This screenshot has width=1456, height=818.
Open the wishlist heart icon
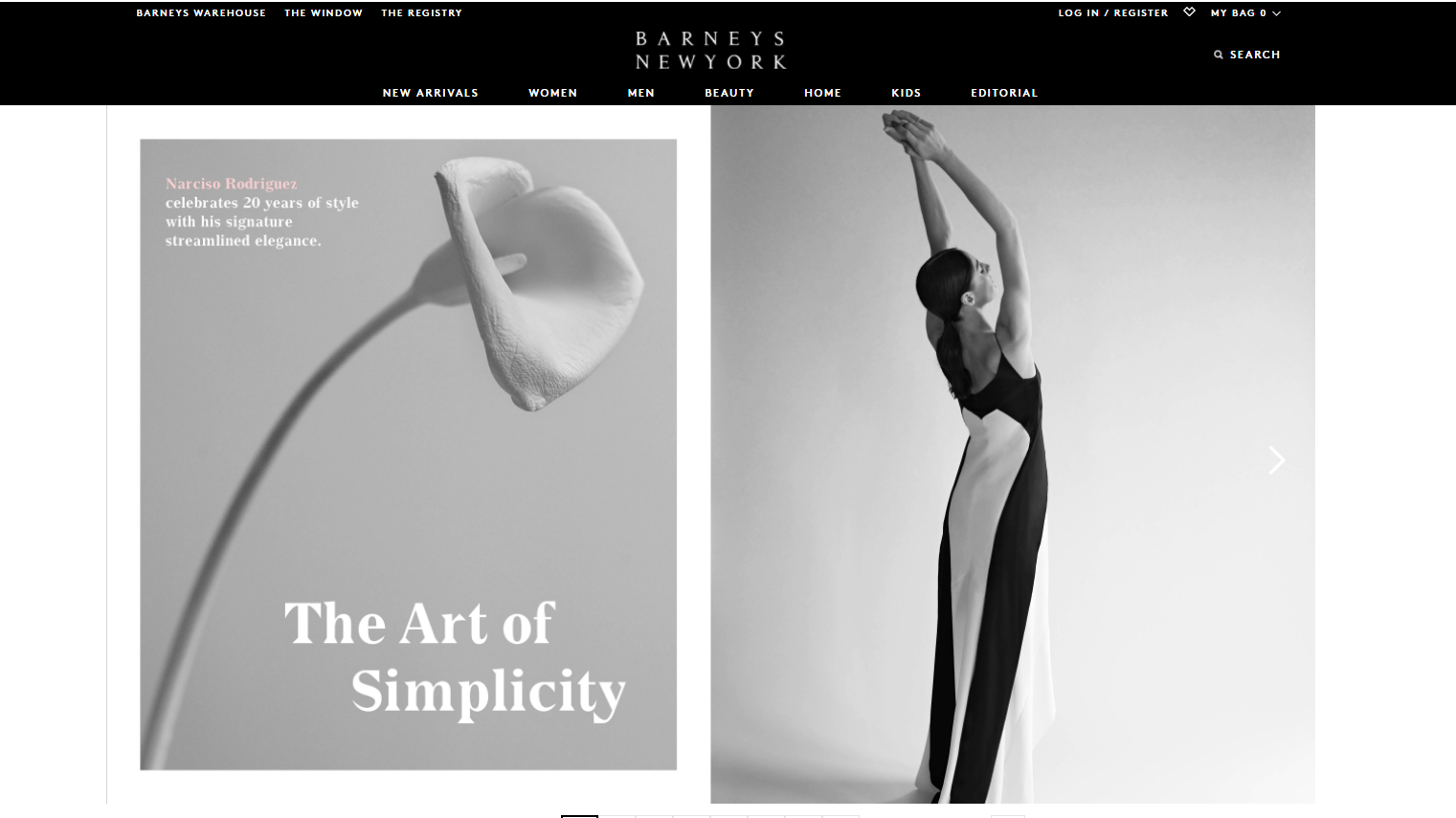1189,12
